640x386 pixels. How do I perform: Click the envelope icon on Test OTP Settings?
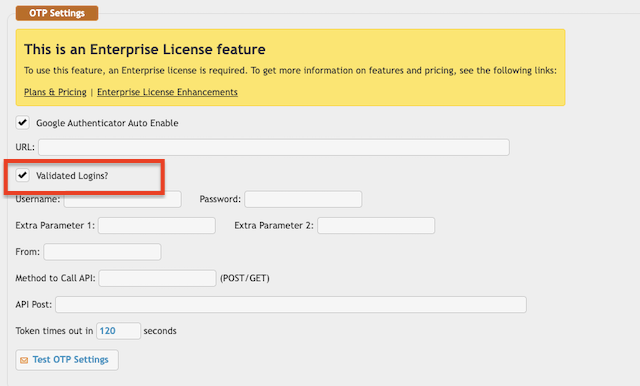pyautogui.click(x=24, y=360)
